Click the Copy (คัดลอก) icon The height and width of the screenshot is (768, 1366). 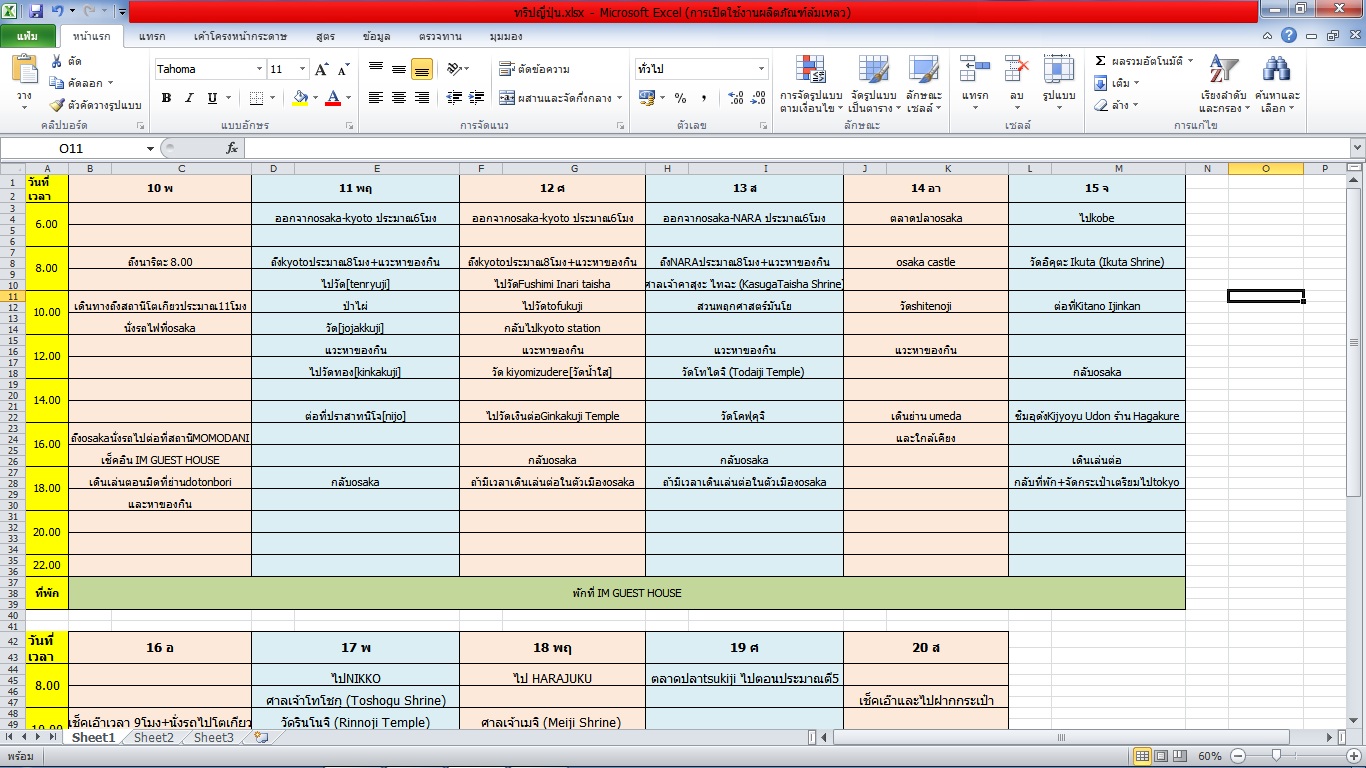tap(56, 83)
